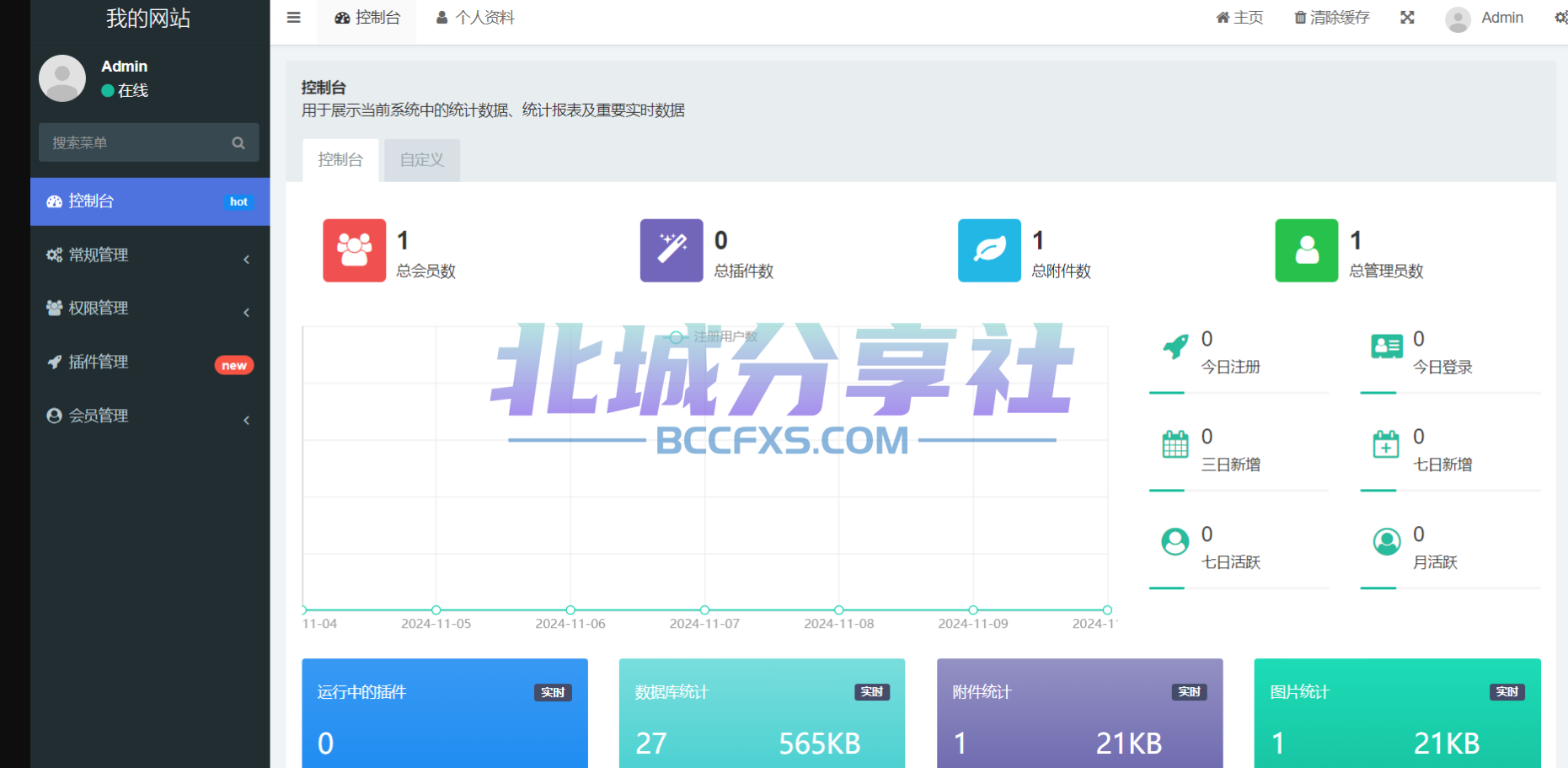Click the green 总管理员数 user icon
The image size is (1568, 768).
1307,250
